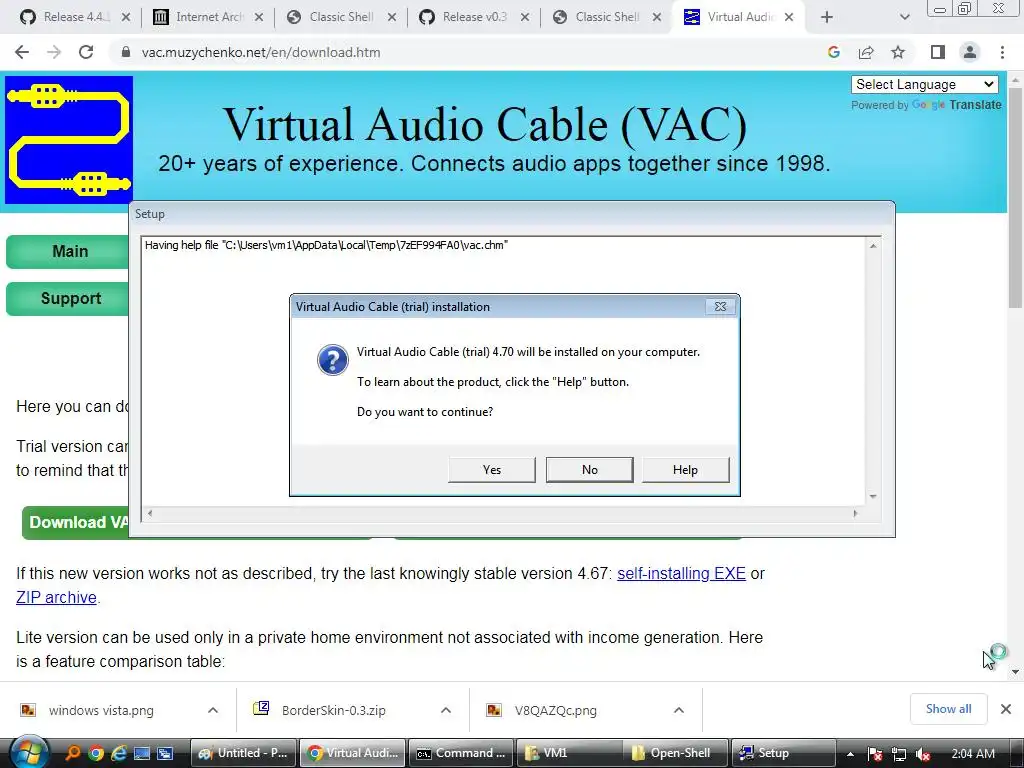The width and height of the screenshot is (1024, 768).
Task: Go back to previous page in Chrome
Action: pyautogui.click(x=22, y=52)
